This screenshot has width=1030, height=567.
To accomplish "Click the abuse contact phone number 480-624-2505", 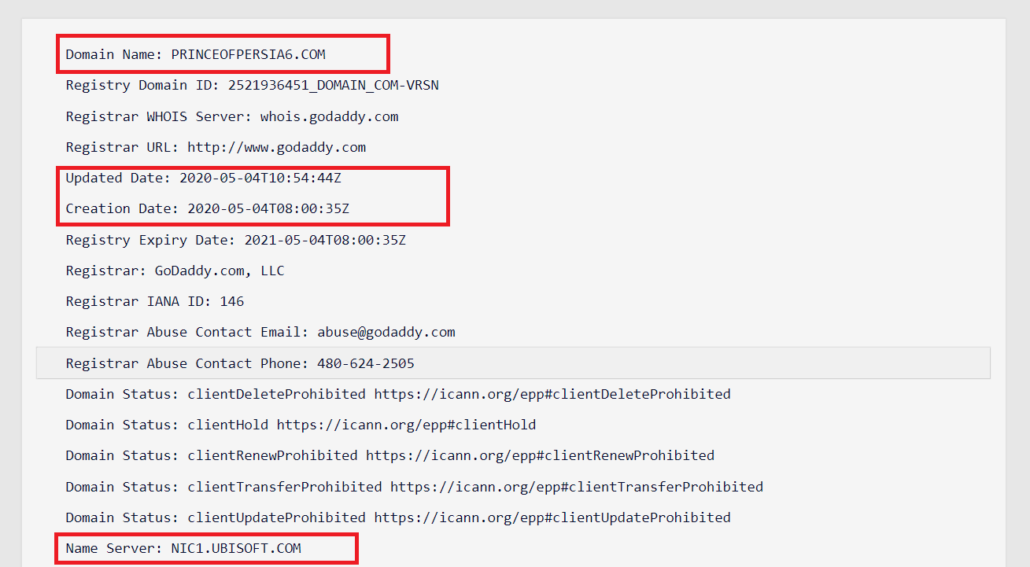I will 365,363.
